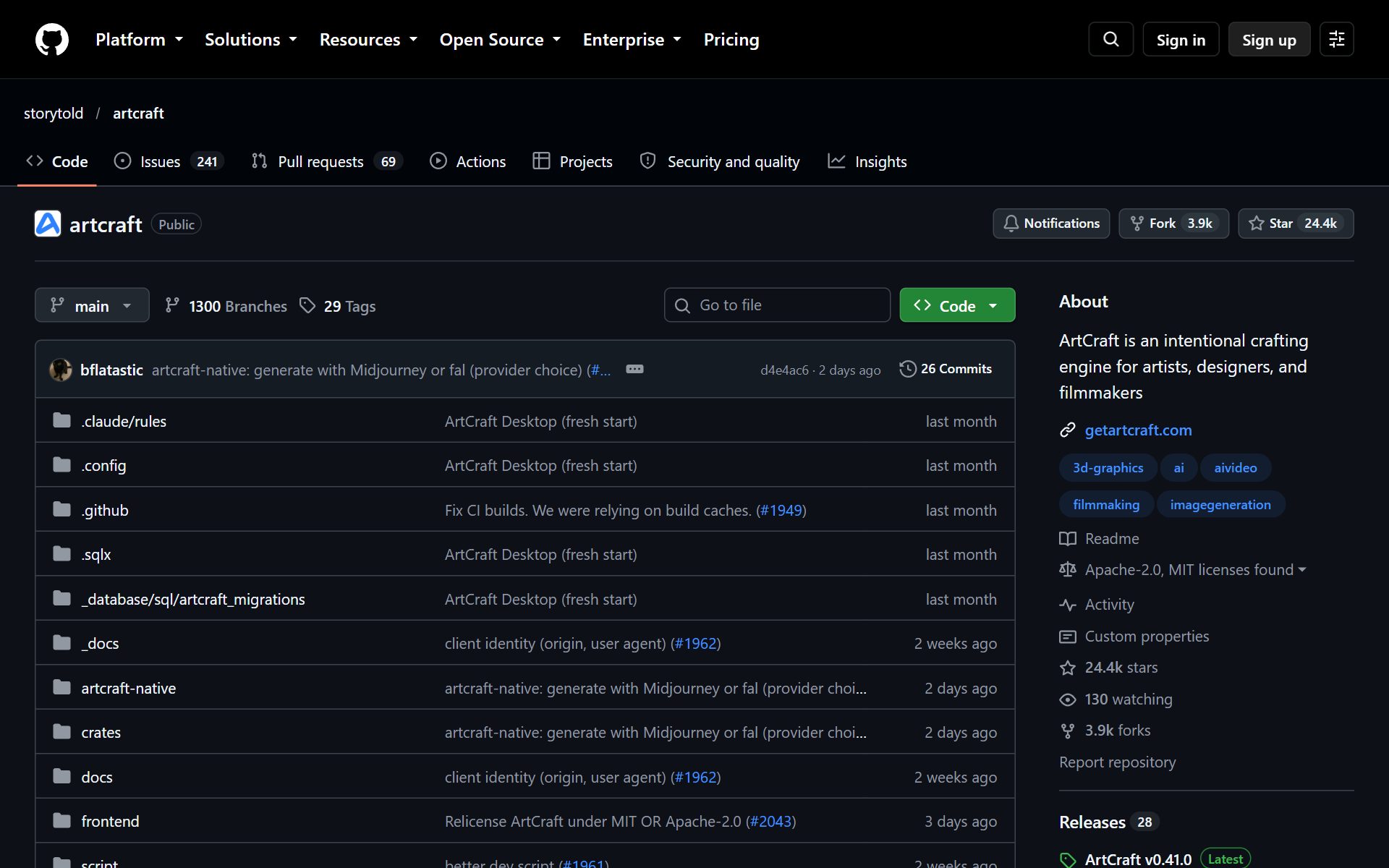Open the Enterprise dropdown menu
Viewport: 1389px width, 868px height.
point(632,40)
